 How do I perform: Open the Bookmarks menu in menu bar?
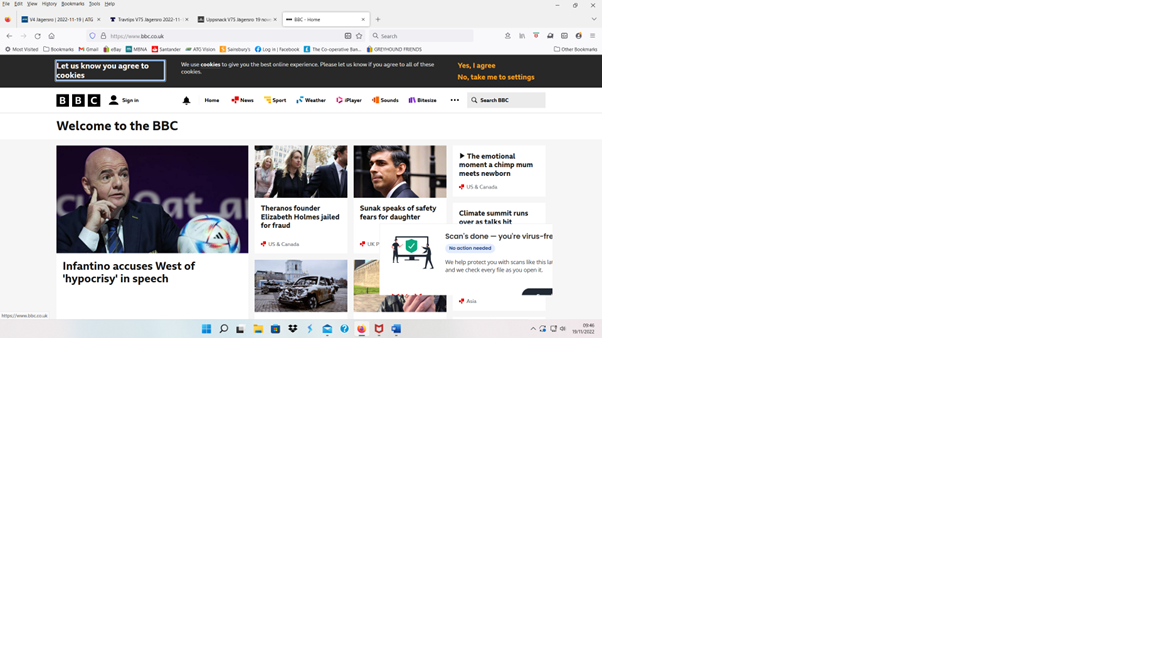72,4
